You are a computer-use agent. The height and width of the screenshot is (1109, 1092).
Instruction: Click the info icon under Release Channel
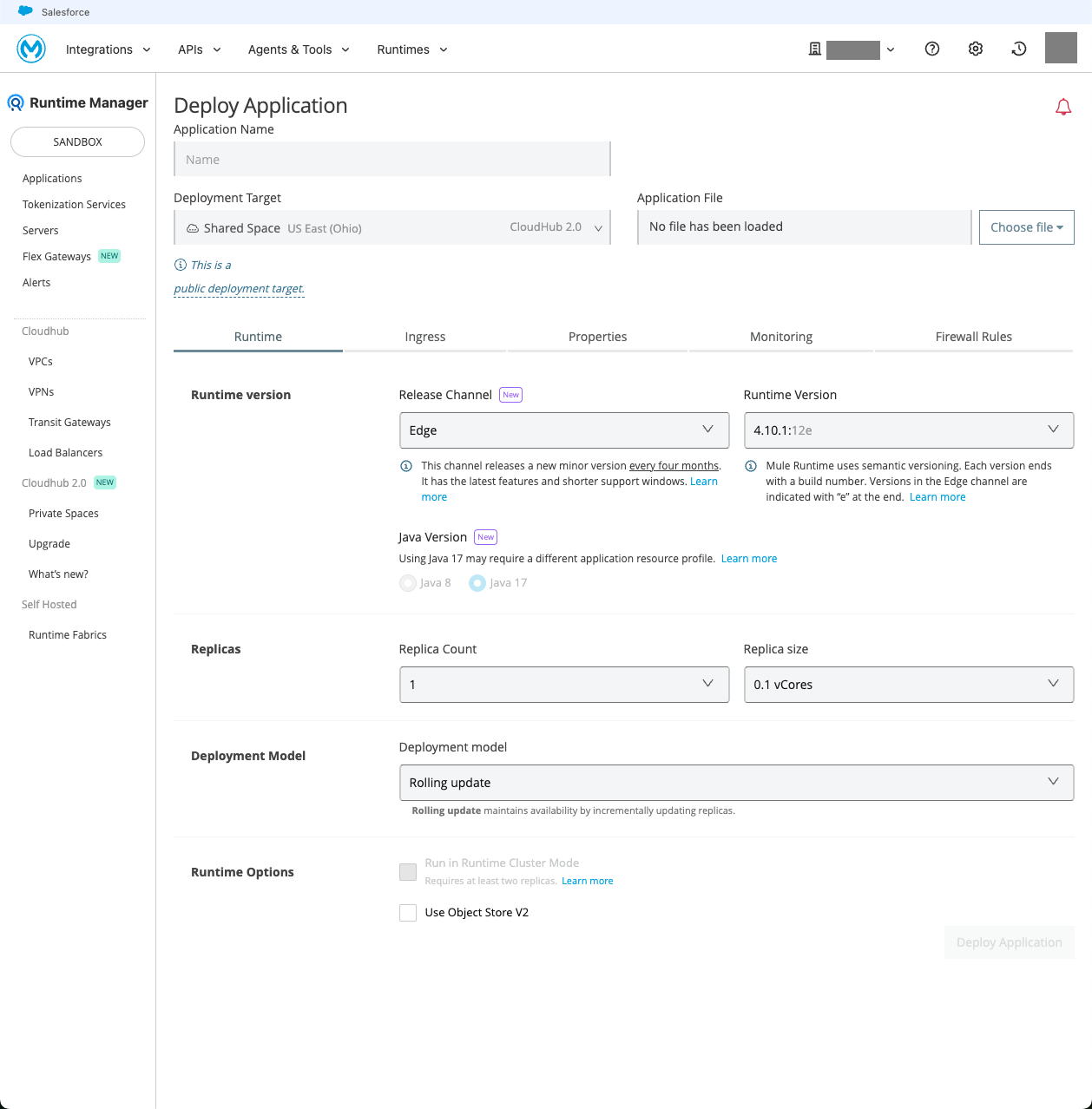pyautogui.click(x=405, y=466)
